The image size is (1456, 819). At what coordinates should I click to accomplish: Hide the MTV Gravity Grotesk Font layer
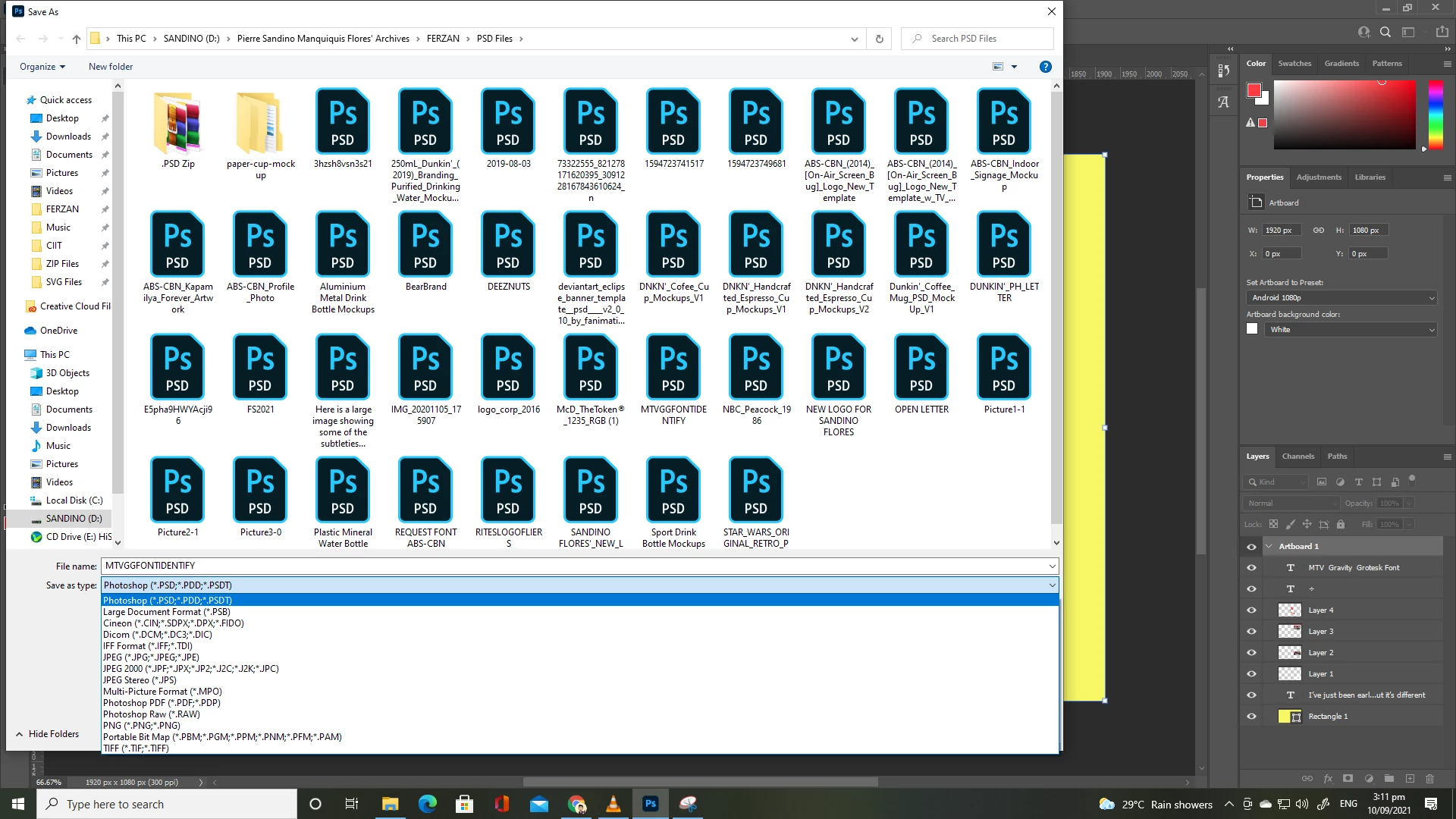[x=1251, y=568]
